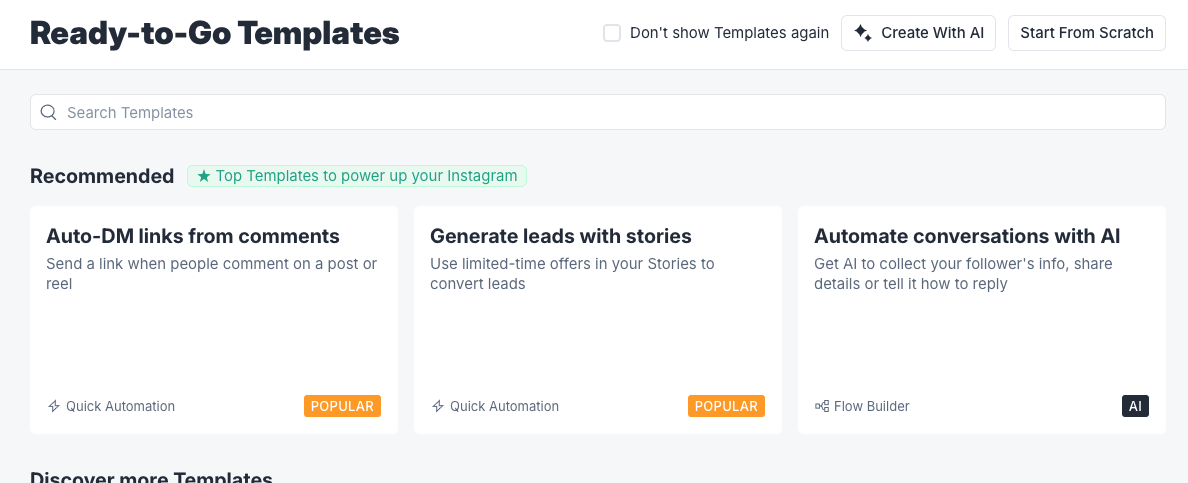This screenshot has height=483, width=1188.
Task: Click the star icon in Top Templates badge
Action: [204, 176]
